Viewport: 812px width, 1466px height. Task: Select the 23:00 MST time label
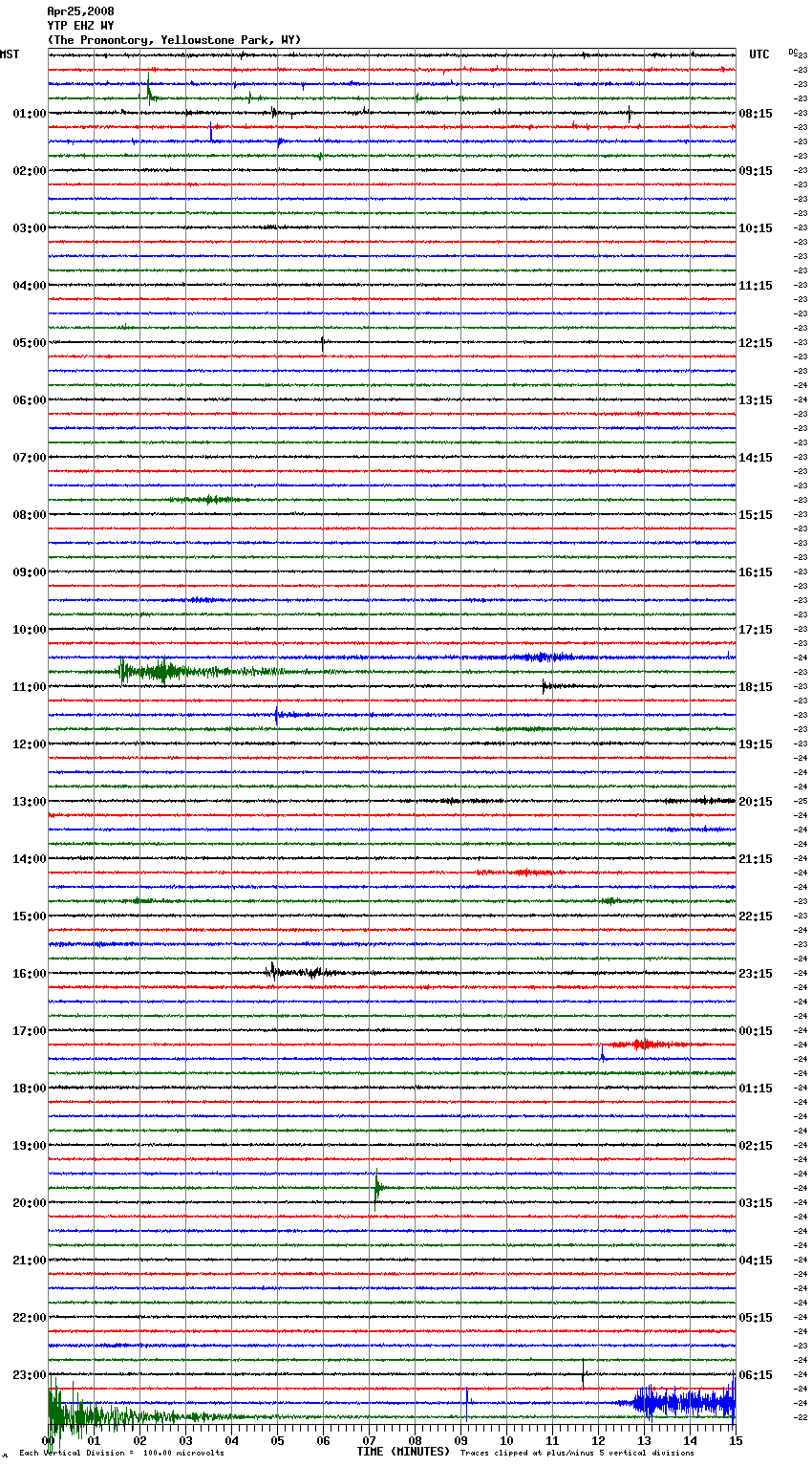point(29,1375)
